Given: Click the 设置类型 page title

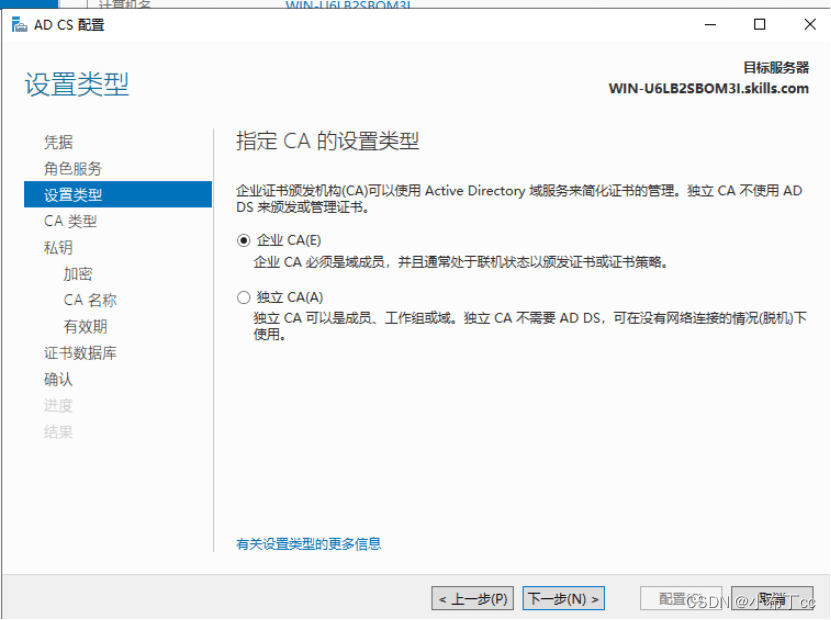Looking at the screenshot, I should pos(77,84).
